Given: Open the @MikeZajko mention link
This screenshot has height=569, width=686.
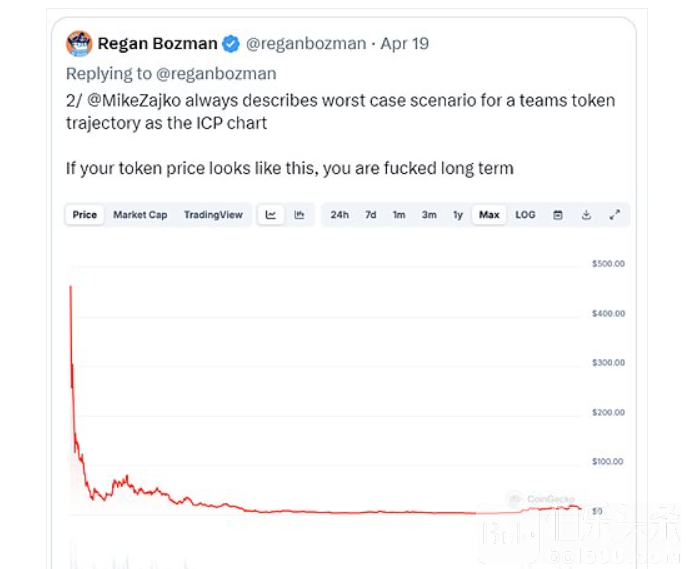Looking at the screenshot, I should [x=134, y=101].
